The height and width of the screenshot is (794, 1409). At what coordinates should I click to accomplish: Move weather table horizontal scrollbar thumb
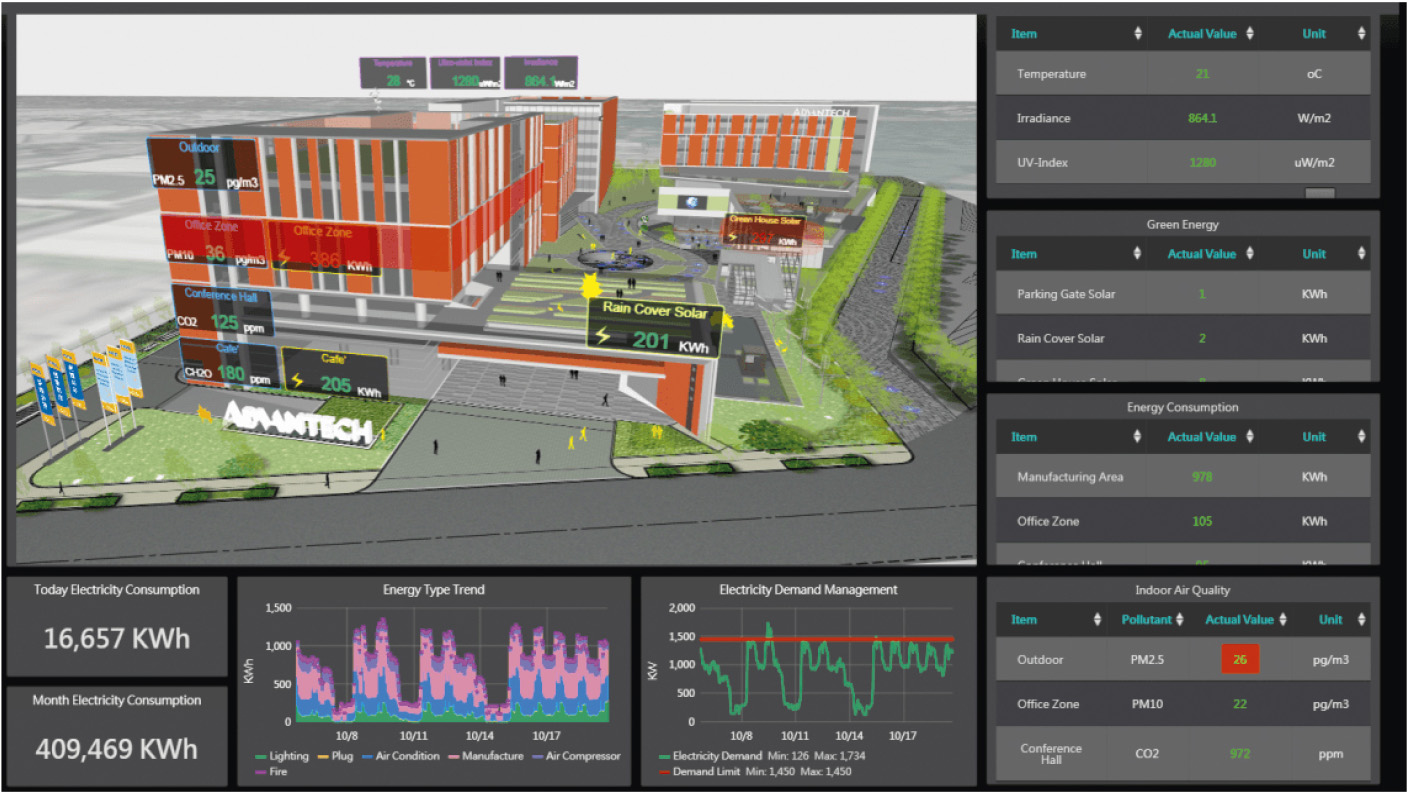(x=1320, y=194)
